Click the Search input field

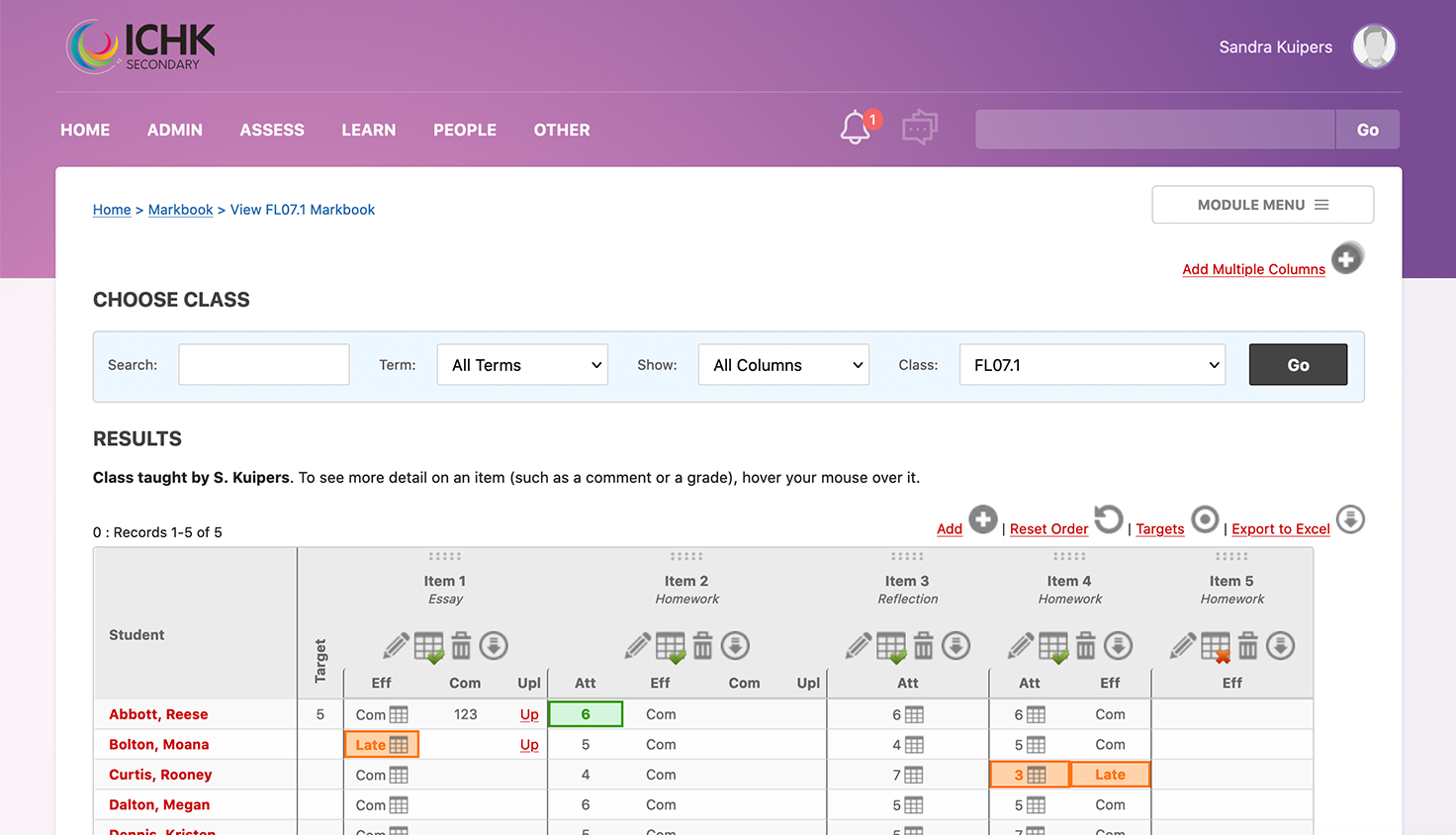(x=264, y=365)
